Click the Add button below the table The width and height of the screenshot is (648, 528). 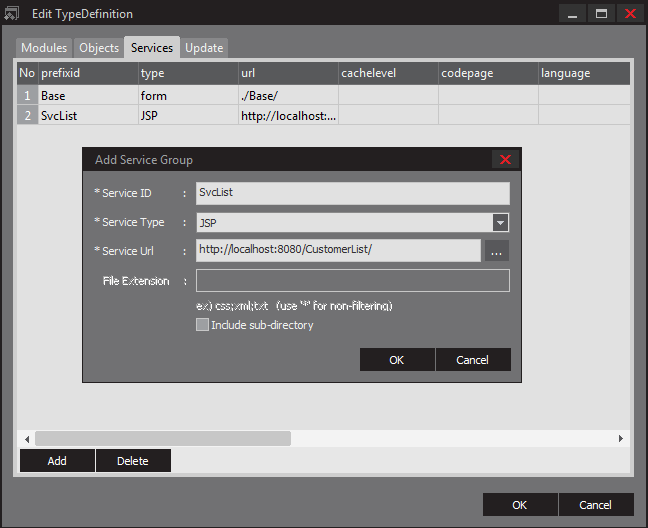(x=57, y=461)
